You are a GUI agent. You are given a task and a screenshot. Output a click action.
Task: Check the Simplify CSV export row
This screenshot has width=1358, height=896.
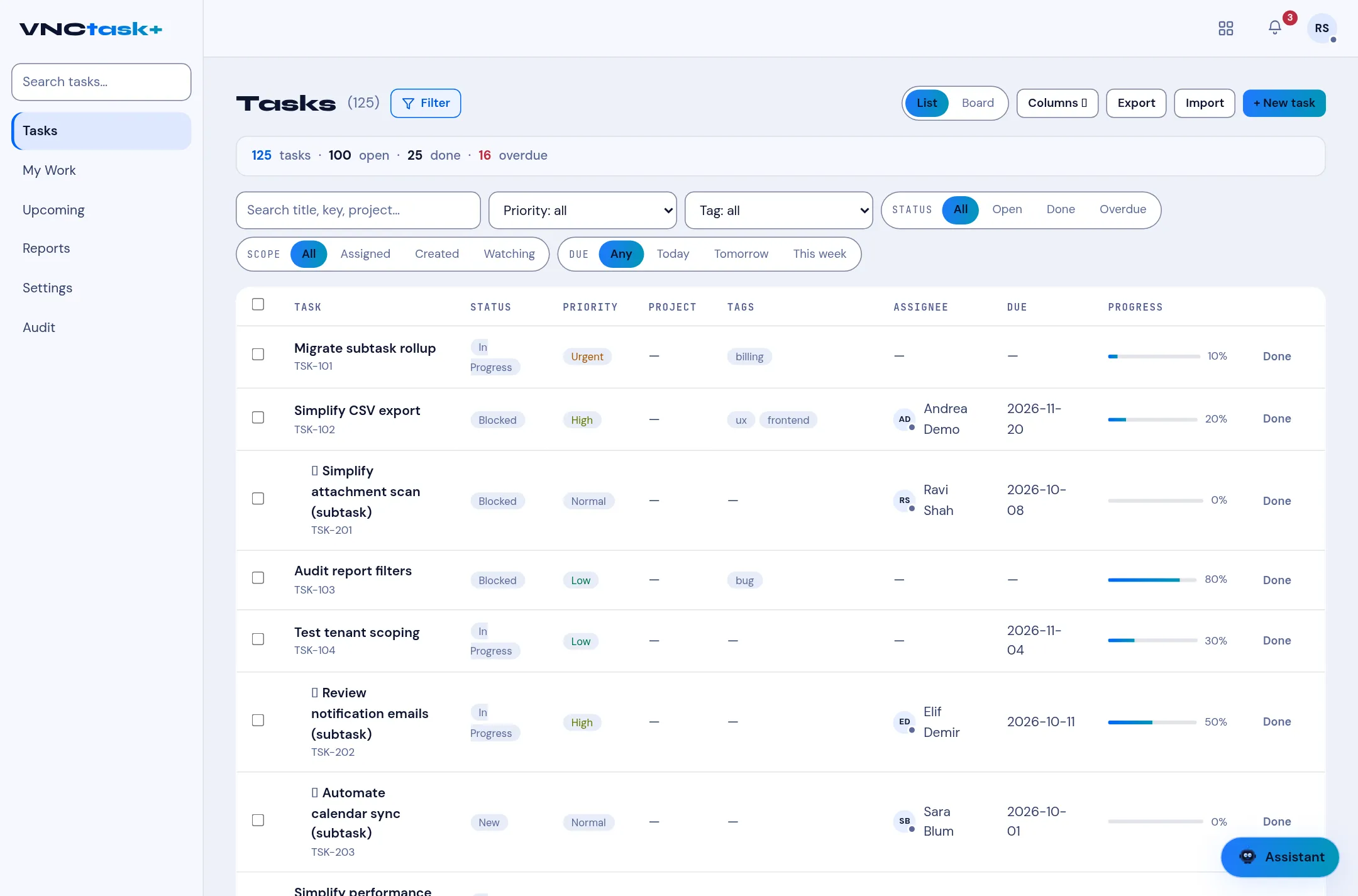click(258, 418)
